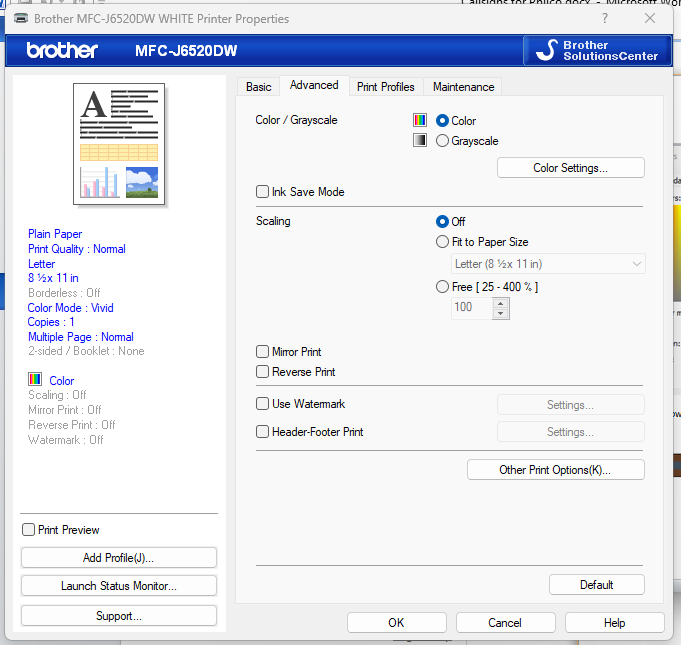Select Free 25-400% scaling option

coord(442,287)
